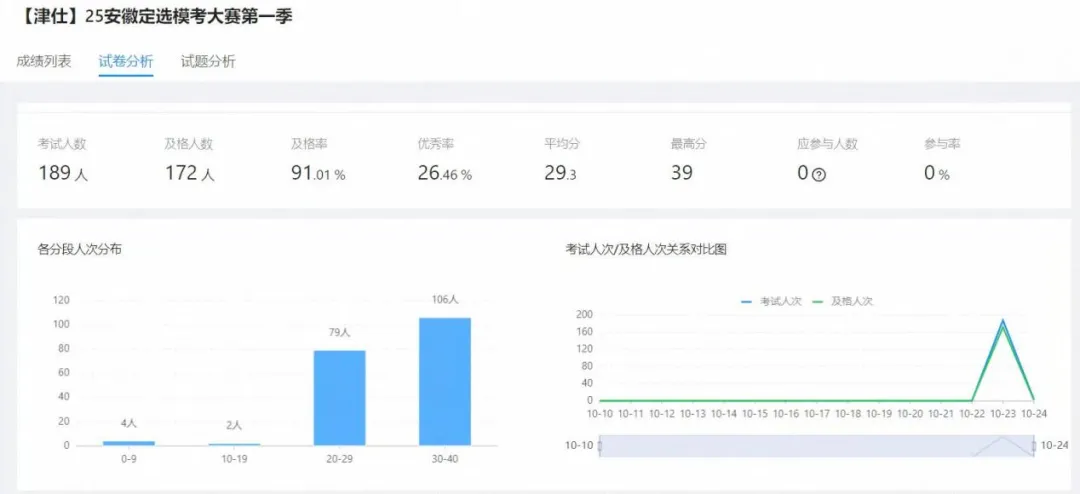Click the right data zoom handle
This screenshot has height=494, width=1080.
[1034, 446]
